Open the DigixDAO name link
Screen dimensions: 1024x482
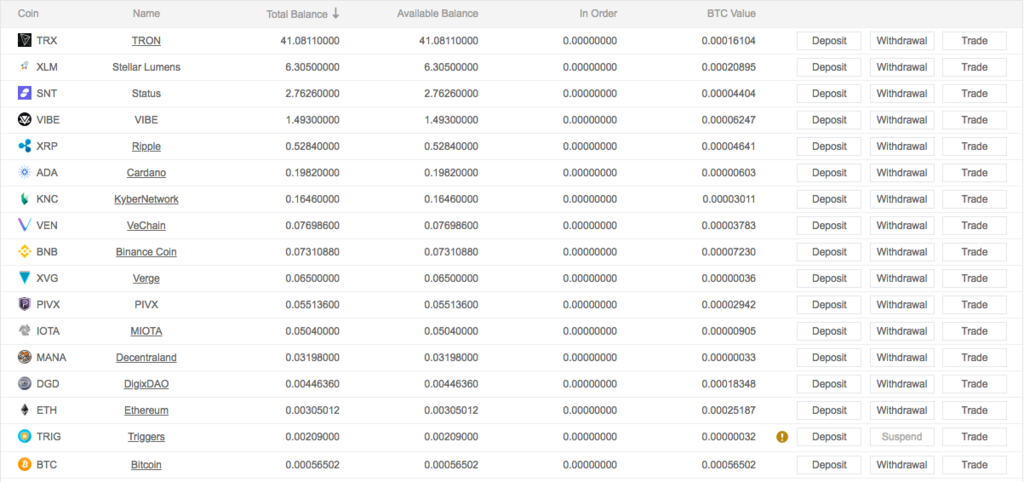(x=146, y=384)
